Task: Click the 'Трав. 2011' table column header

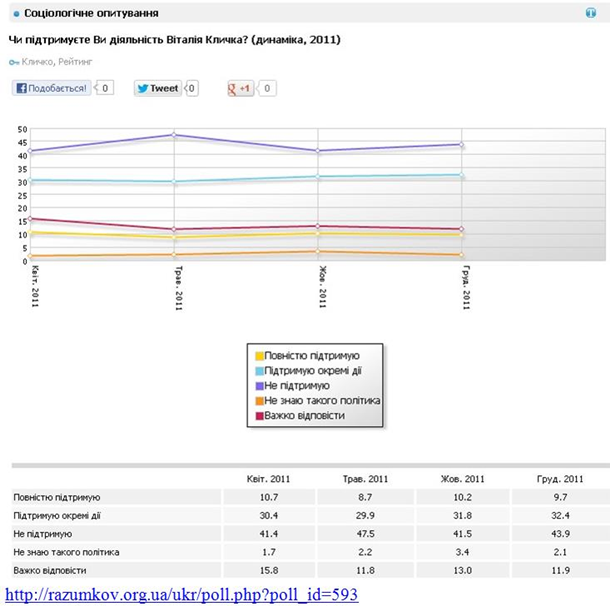Action: click(x=344, y=479)
